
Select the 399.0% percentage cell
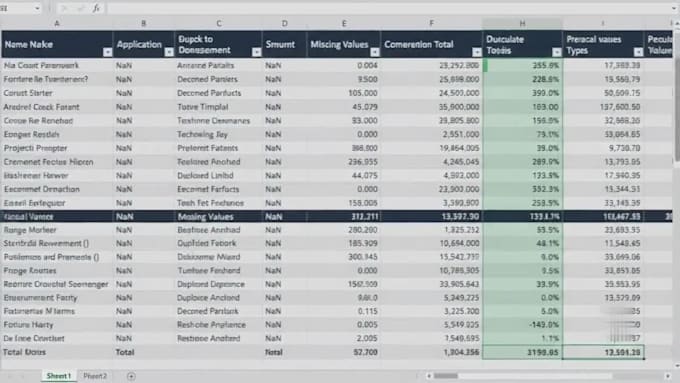tap(523, 93)
